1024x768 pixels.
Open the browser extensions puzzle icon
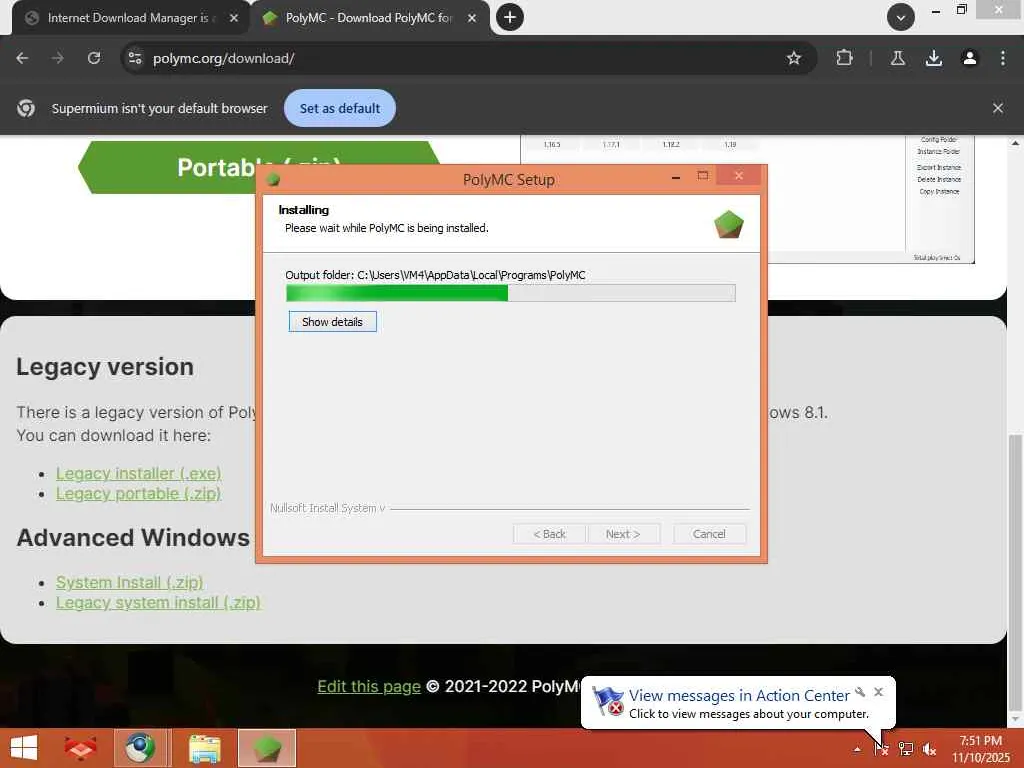click(844, 58)
